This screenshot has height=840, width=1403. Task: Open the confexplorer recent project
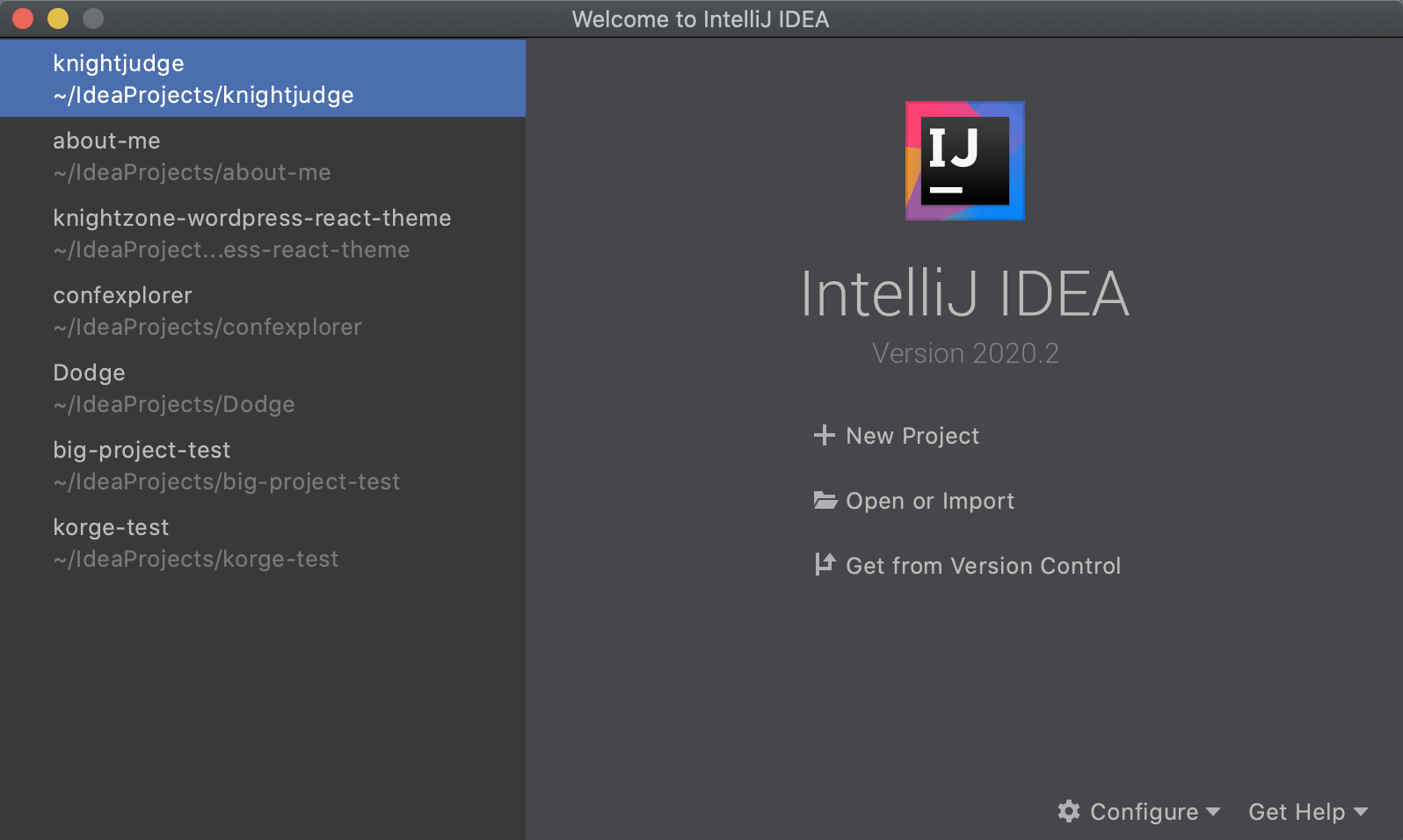[263, 310]
